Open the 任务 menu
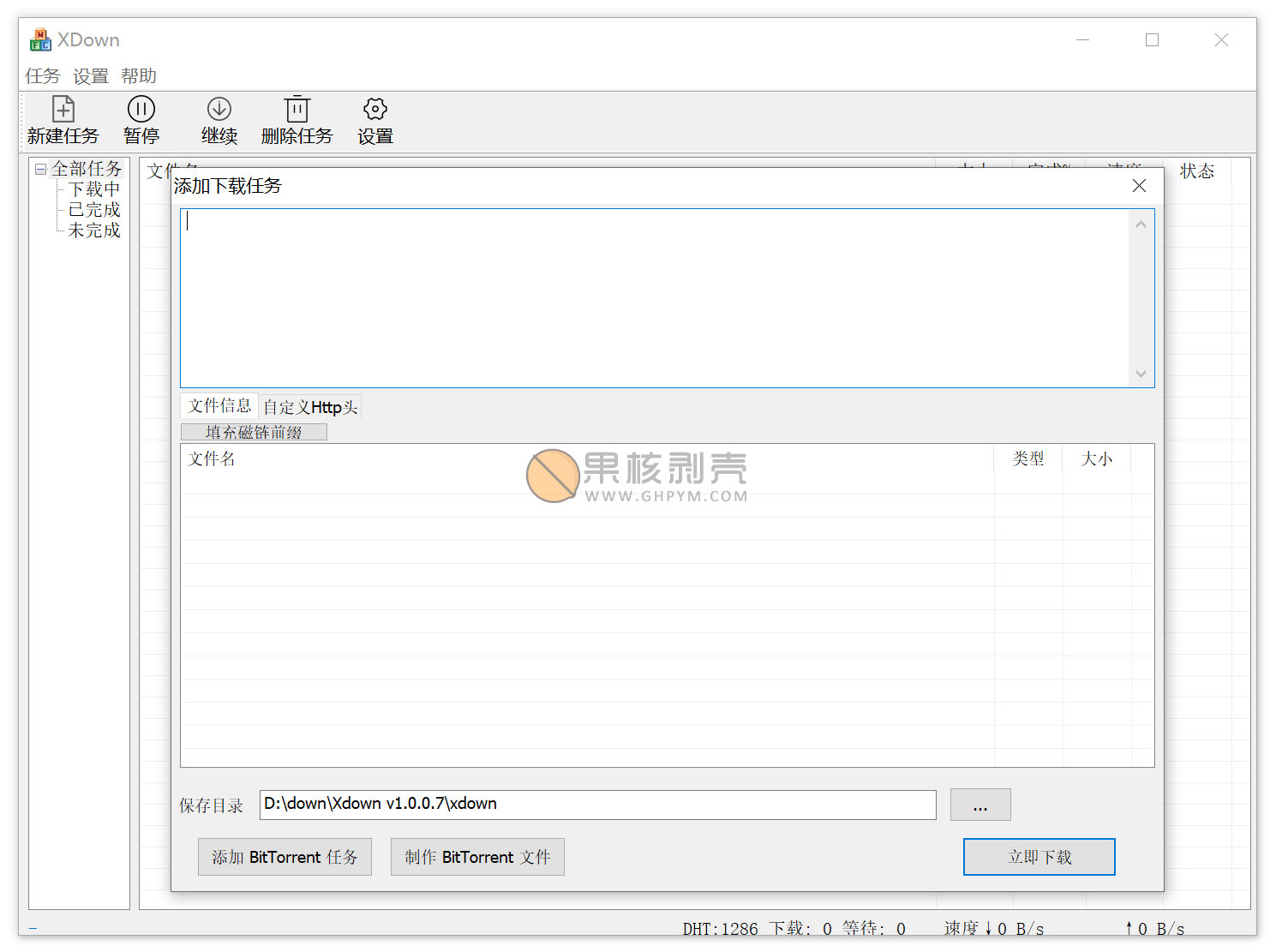This screenshot has height=952, width=1276. point(43,76)
